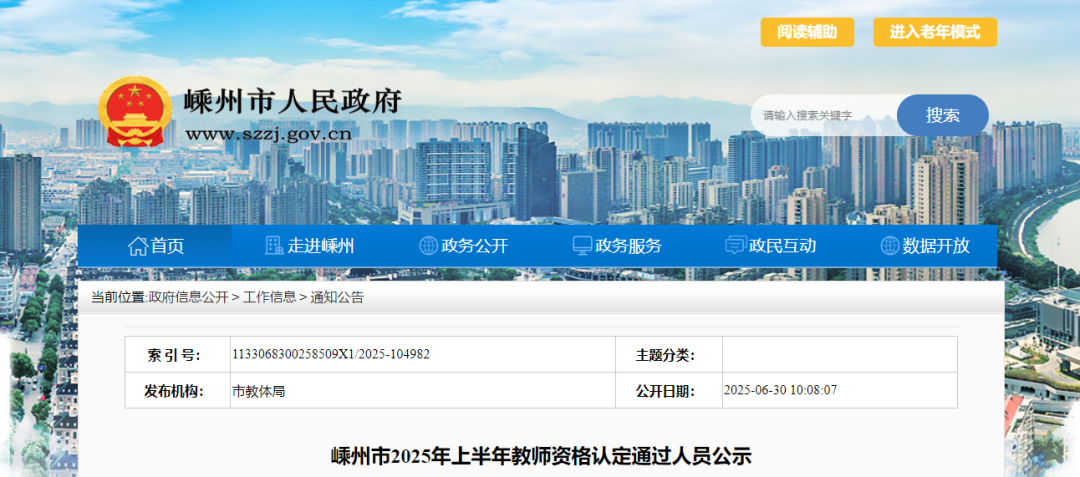The image size is (1080, 477).
Task: Click the monitor icon beside 政务服务
Action: point(582,246)
